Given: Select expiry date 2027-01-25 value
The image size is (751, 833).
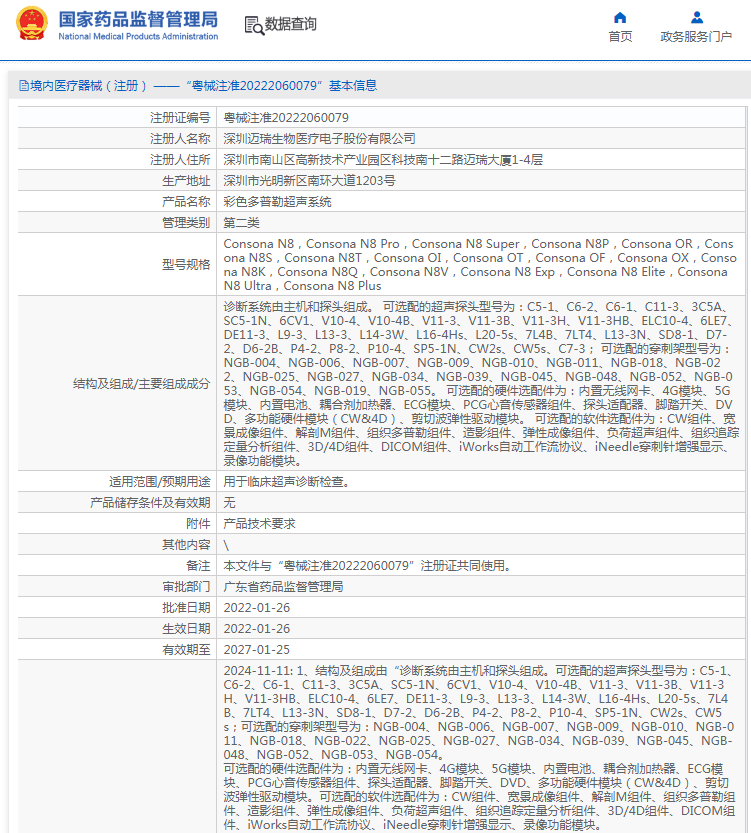Looking at the screenshot, I should (x=257, y=650).
